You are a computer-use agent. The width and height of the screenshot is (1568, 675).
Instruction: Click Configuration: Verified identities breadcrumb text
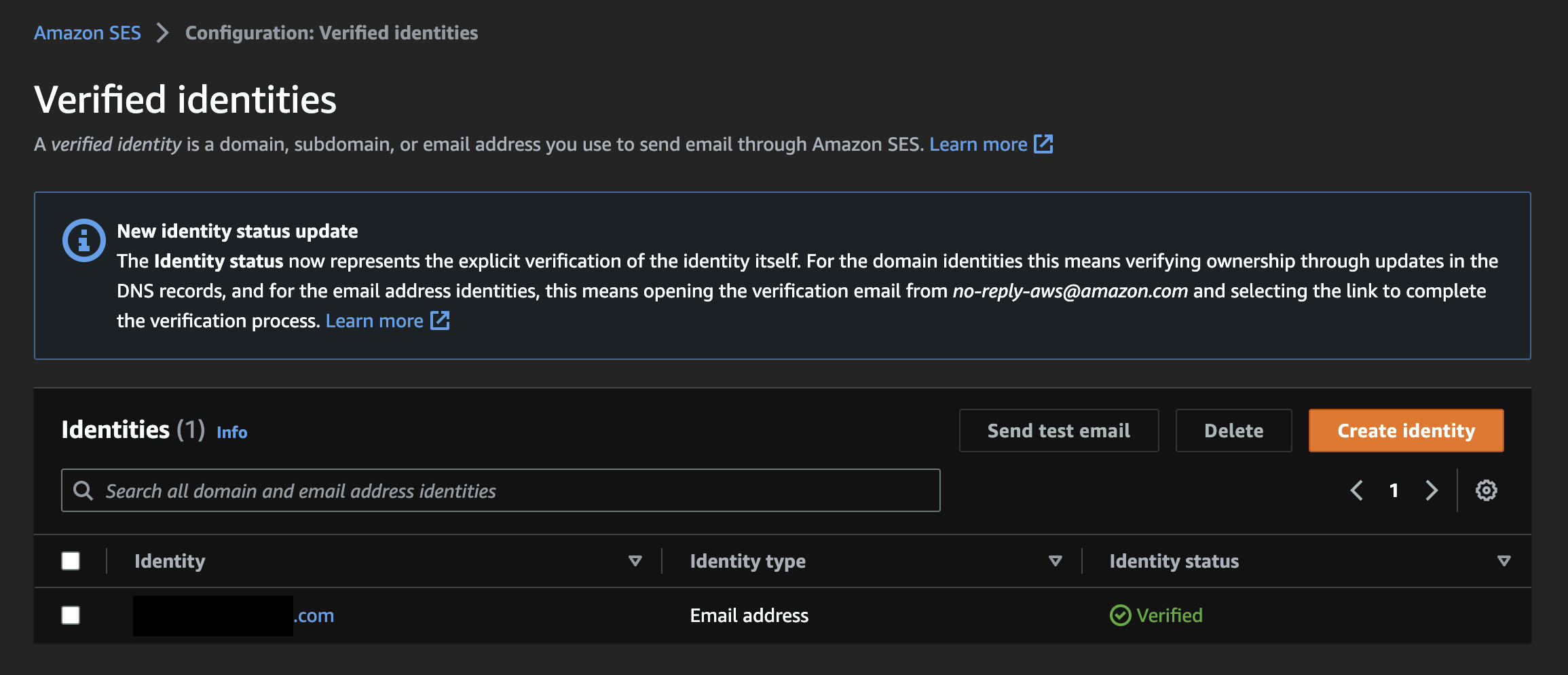331,33
